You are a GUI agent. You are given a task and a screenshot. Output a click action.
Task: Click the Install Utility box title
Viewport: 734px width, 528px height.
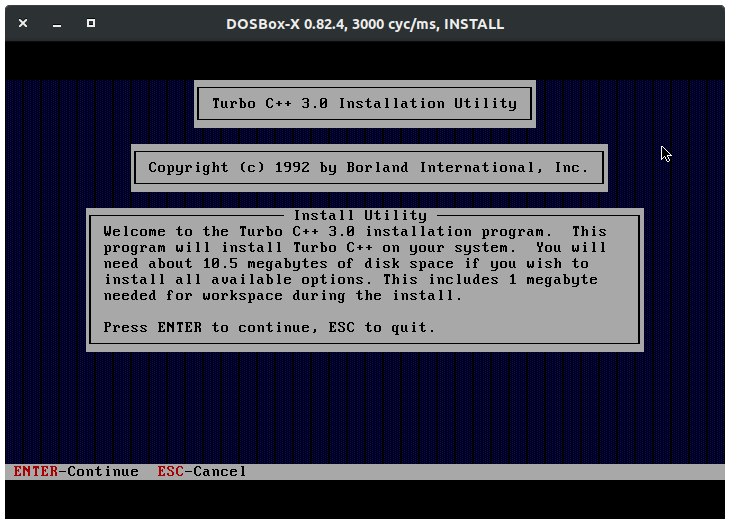[x=360, y=215]
